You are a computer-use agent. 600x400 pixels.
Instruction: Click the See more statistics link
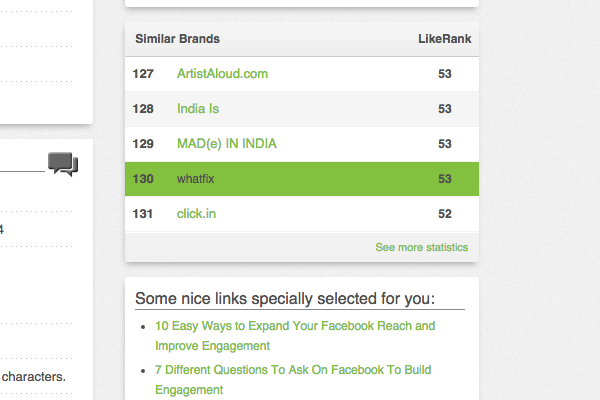click(x=422, y=247)
